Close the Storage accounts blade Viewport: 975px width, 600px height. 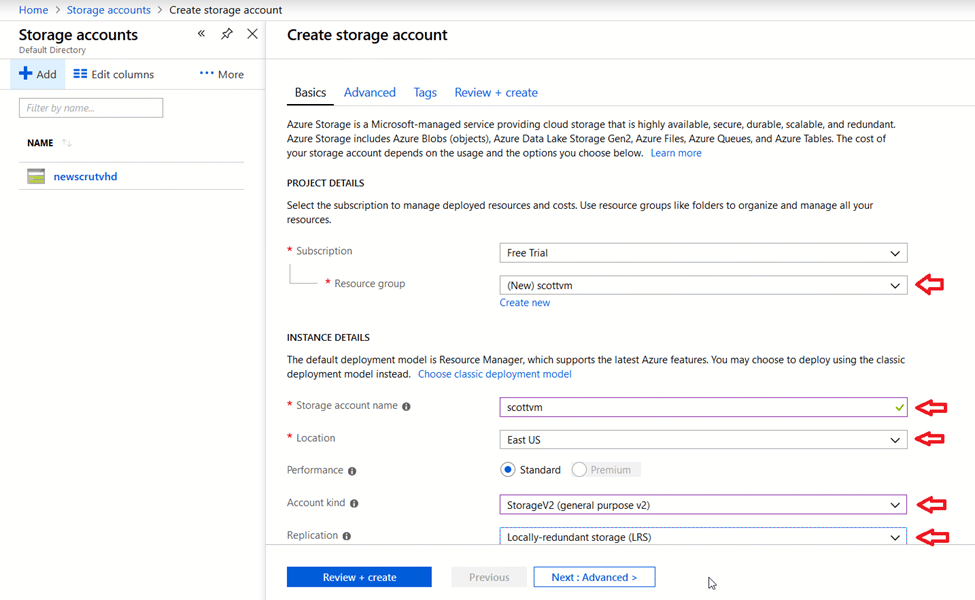[x=252, y=34]
